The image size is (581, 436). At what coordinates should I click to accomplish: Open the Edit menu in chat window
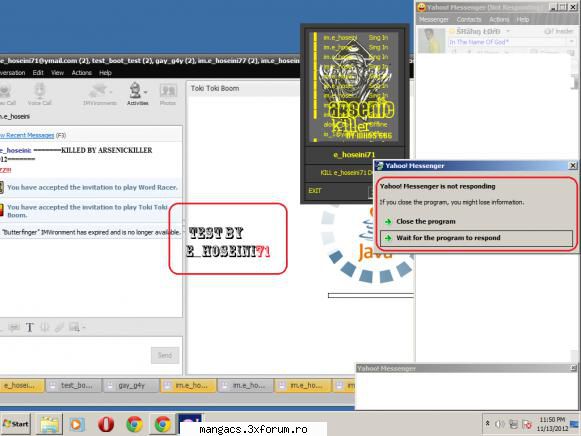point(38,73)
